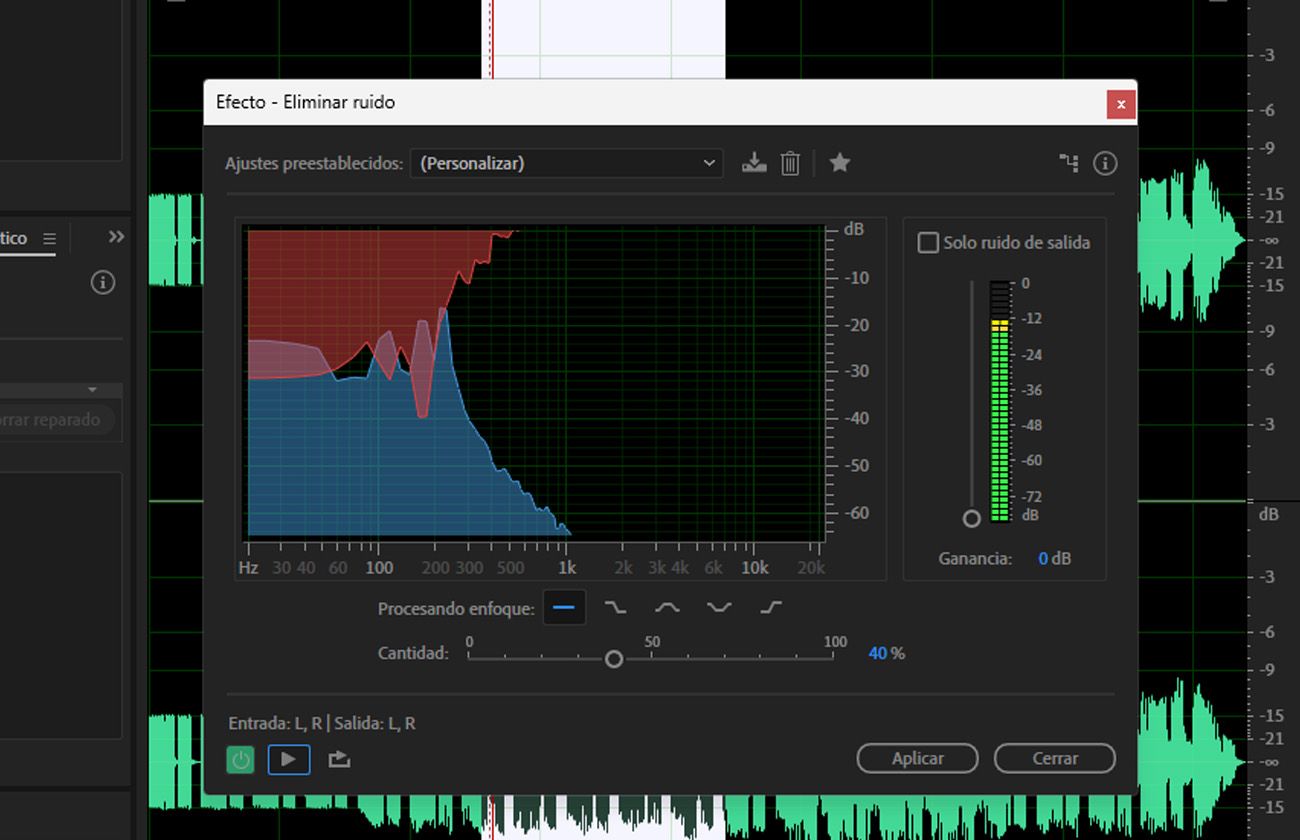Image resolution: width=1300 pixels, height=840 pixels.
Task: Apply the noise removal effect
Action: [x=917, y=758]
